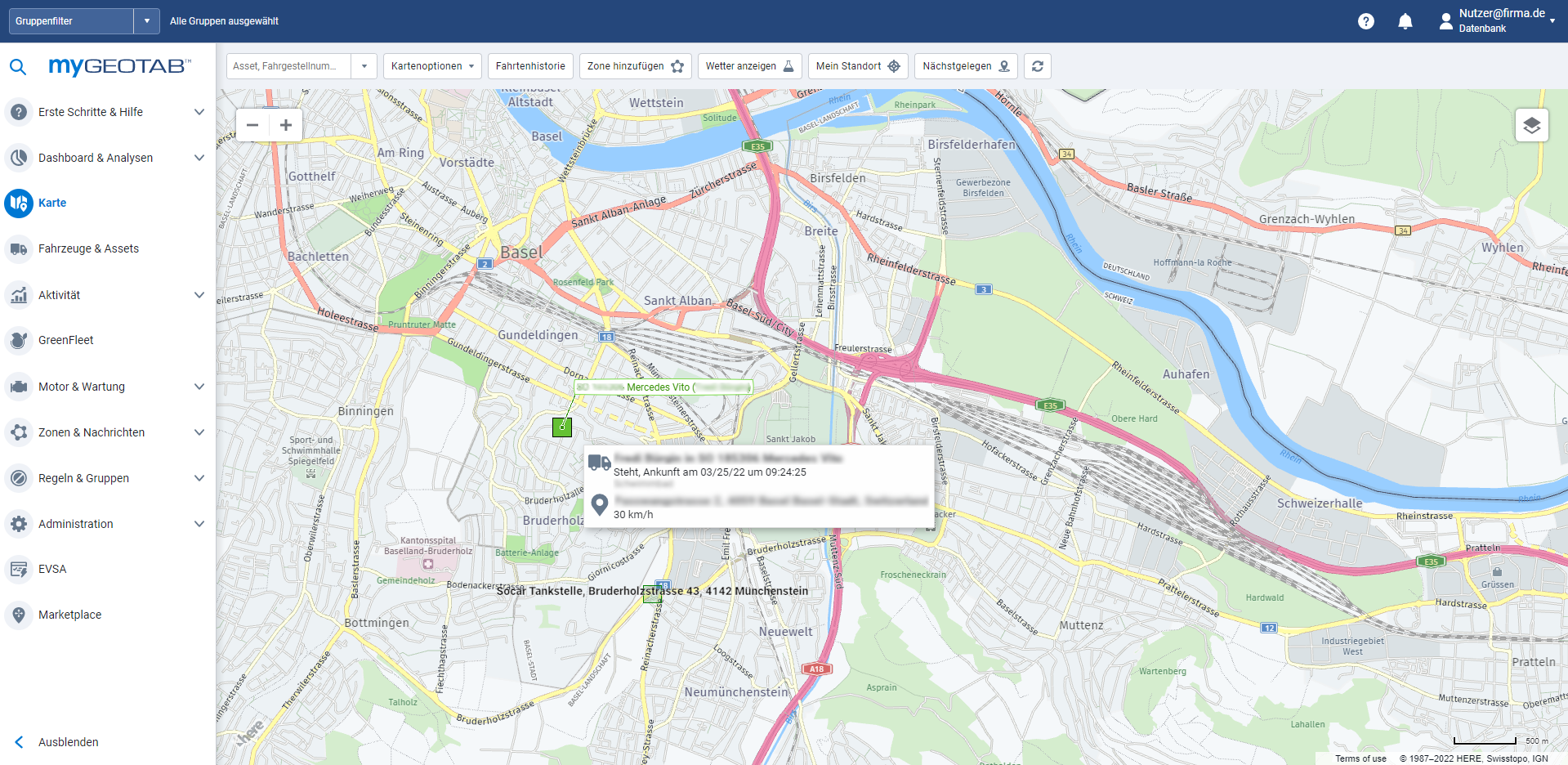Image resolution: width=1568 pixels, height=765 pixels.
Task: Open the Kartenoptionen dropdown
Action: (431, 66)
